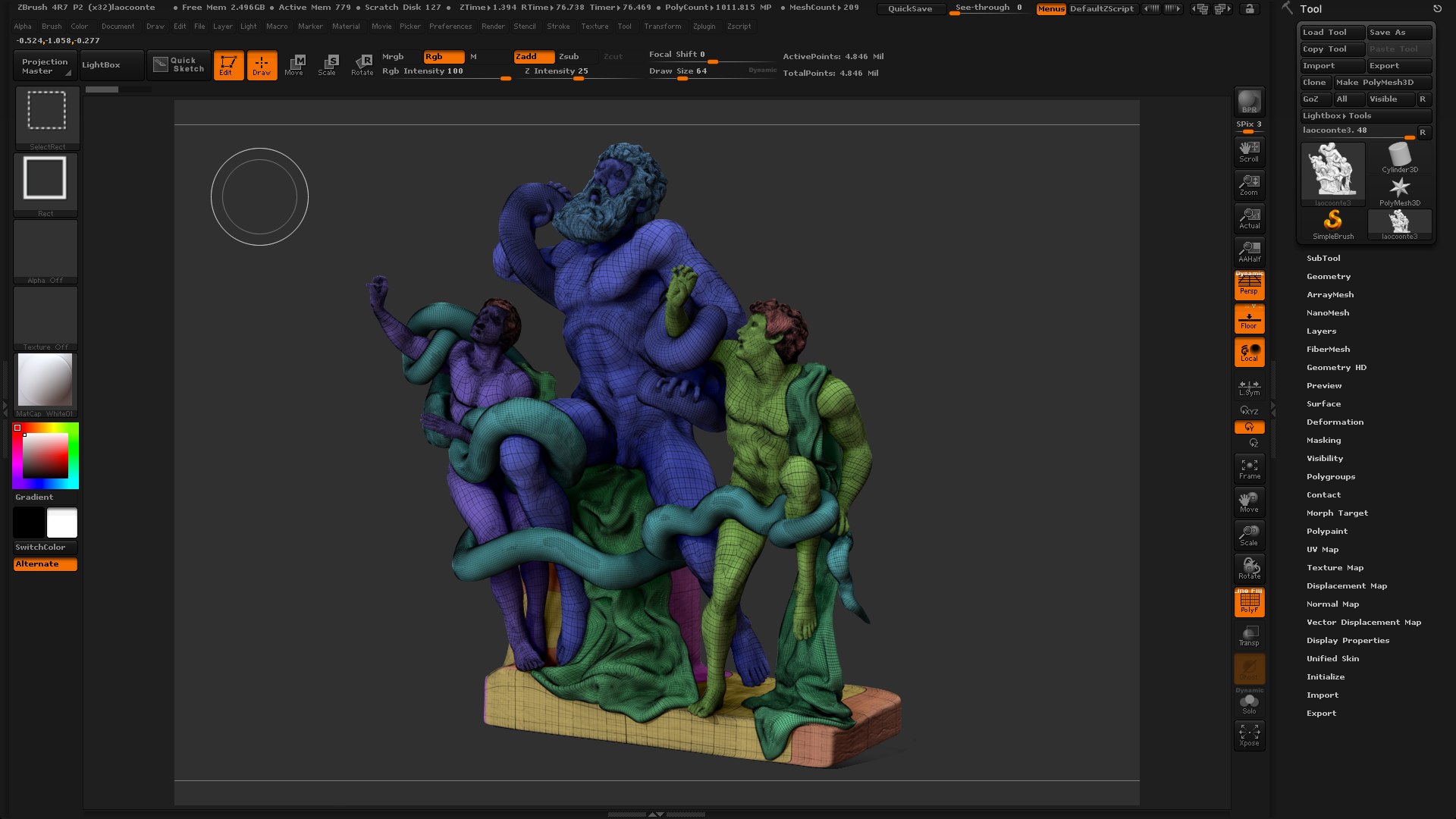
Task: Select the SelectRect brush icon
Action: coord(46,117)
